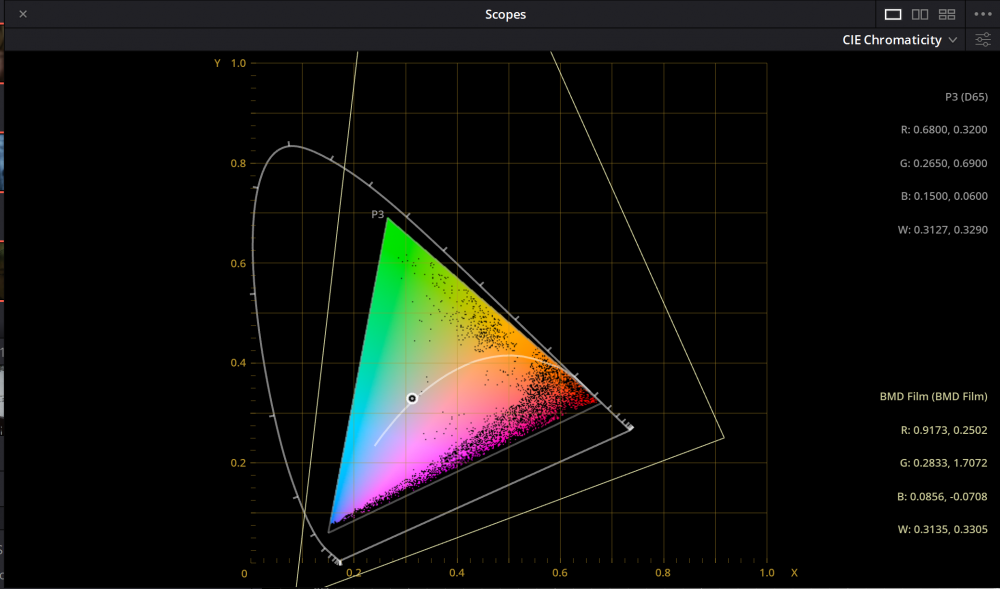The height and width of the screenshot is (589, 1000).
Task: Click the red corner of the P3 triangle
Action: click(598, 402)
